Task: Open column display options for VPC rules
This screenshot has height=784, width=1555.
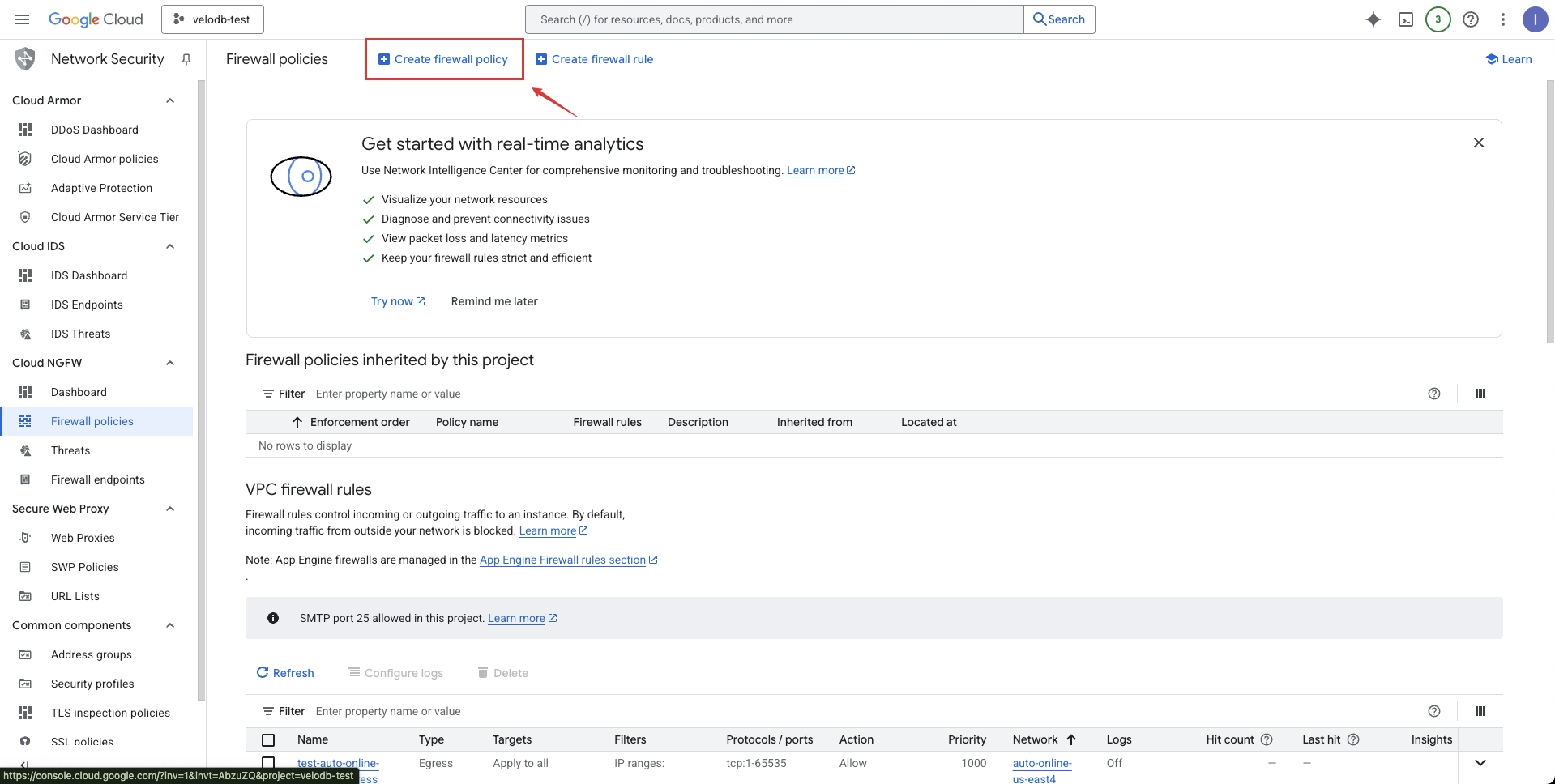Action: (1480, 711)
